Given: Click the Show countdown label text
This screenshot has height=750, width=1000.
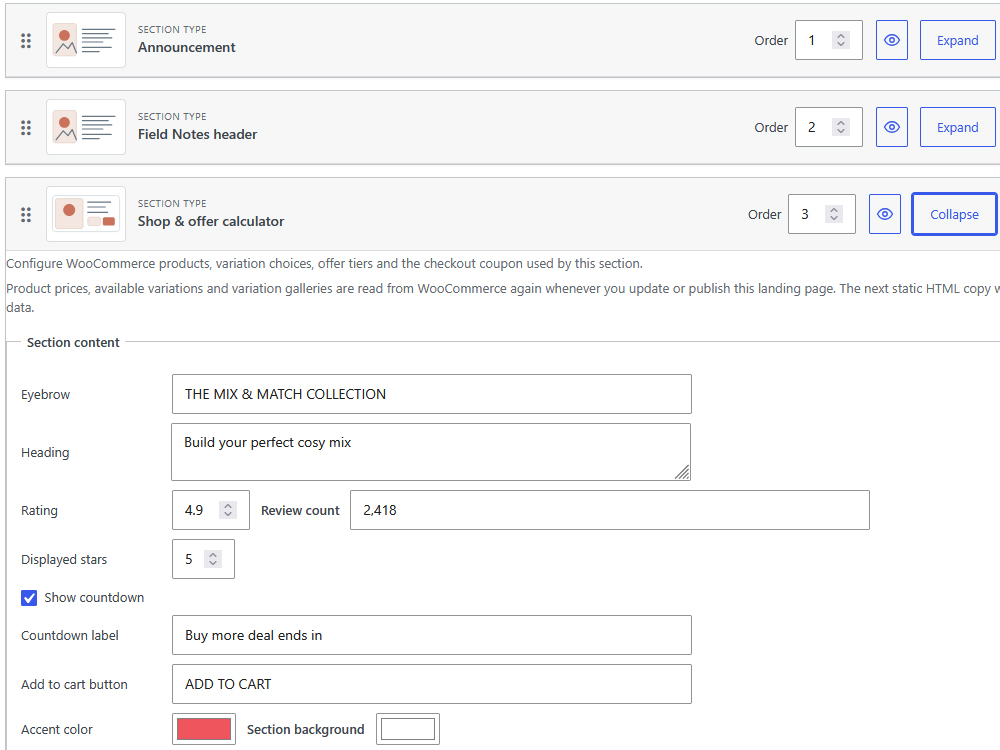Looking at the screenshot, I should pos(94,598).
